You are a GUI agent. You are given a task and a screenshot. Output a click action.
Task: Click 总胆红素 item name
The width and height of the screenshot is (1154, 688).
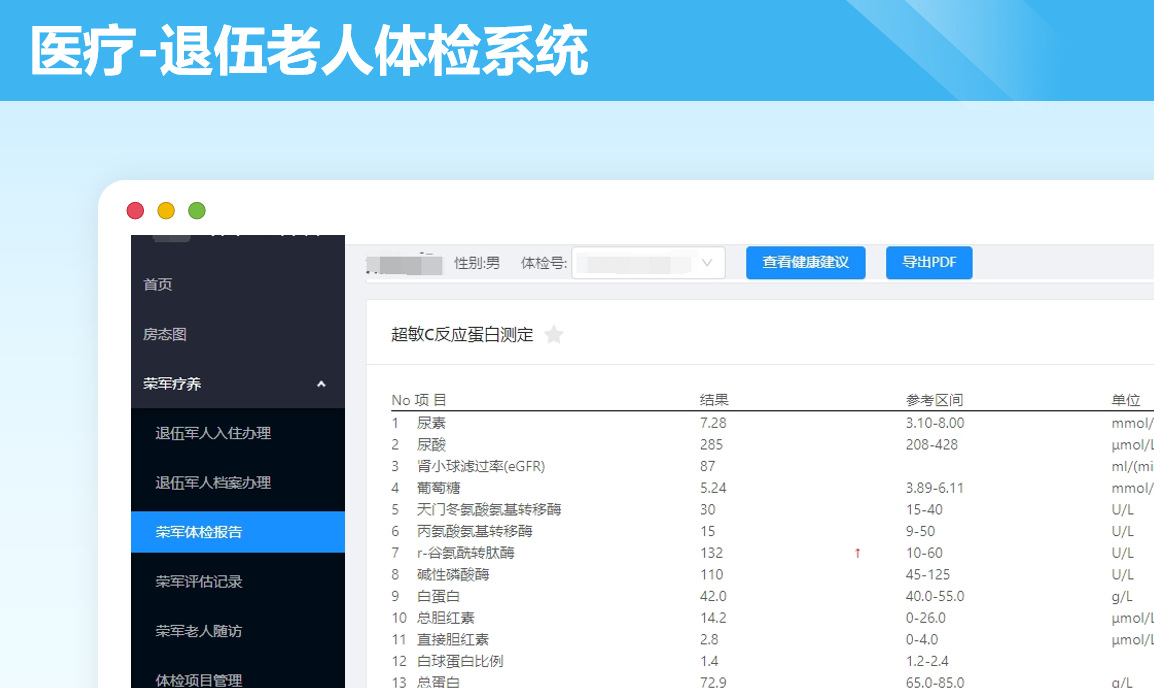click(446, 618)
